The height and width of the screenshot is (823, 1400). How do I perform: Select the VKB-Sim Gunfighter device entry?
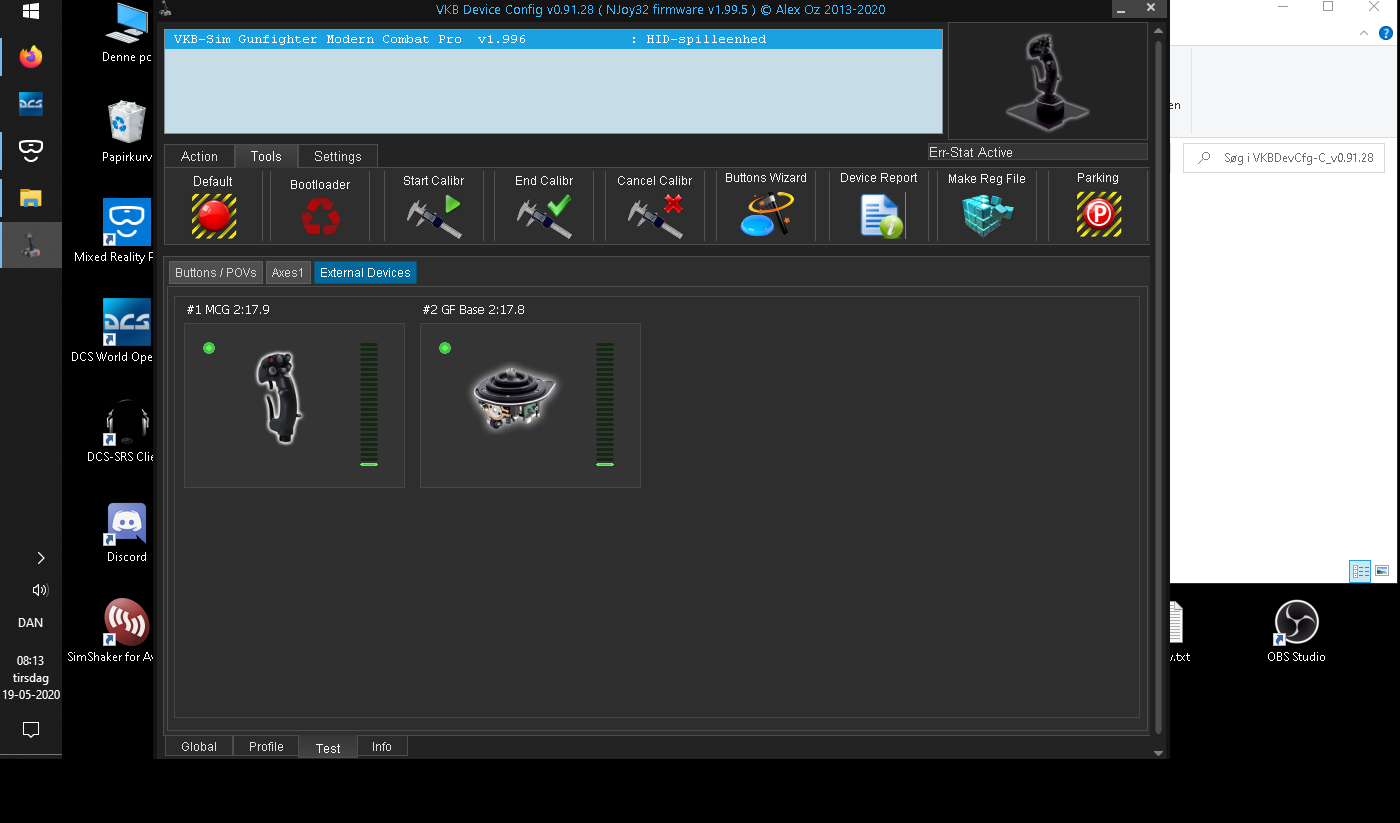(553, 40)
